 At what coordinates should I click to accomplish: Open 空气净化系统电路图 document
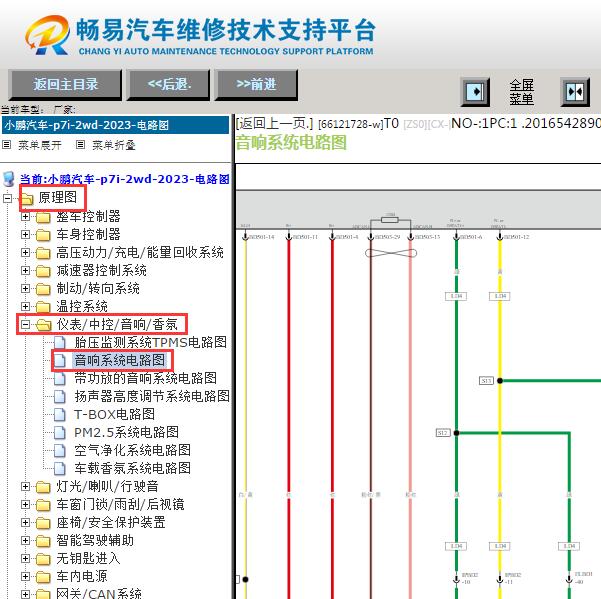click(x=133, y=450)
